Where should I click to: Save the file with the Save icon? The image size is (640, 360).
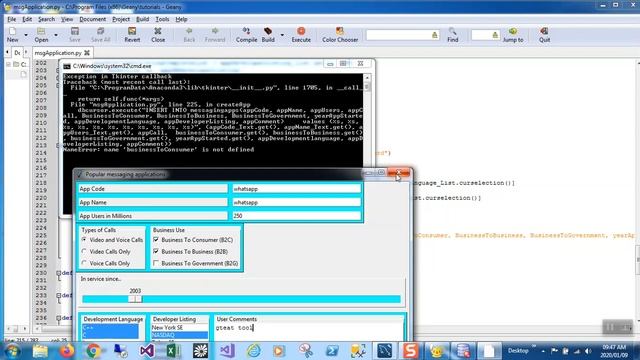[75, 34]
